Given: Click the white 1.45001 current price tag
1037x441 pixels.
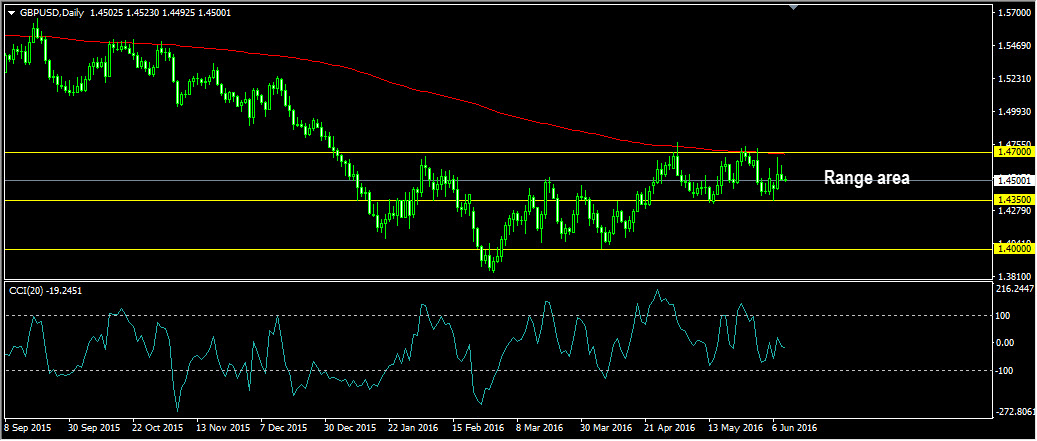Looking at the screenshot, I should coord(1013,181).
